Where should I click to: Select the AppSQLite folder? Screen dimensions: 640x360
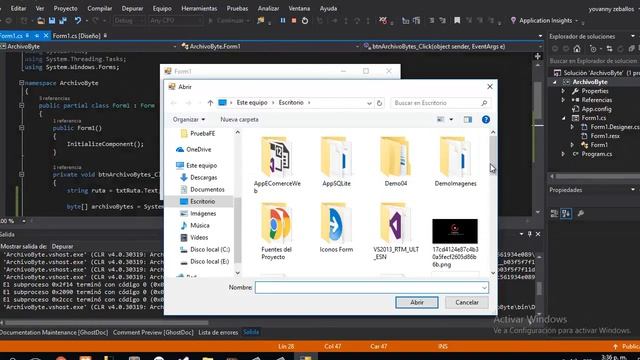pyautogui.click(x=336, y=162)
